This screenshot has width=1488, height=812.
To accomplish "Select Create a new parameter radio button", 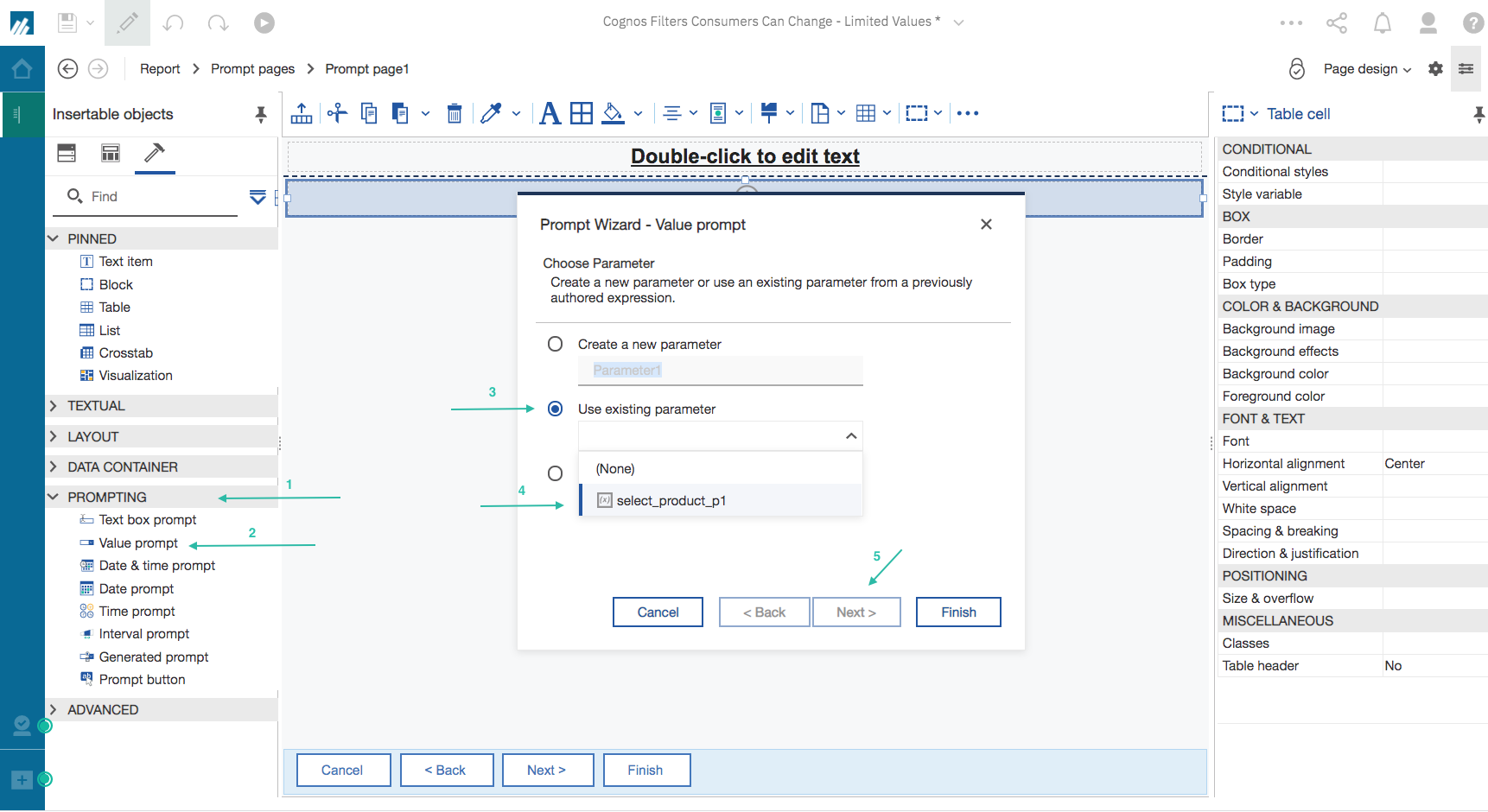I will pos(556,344).
